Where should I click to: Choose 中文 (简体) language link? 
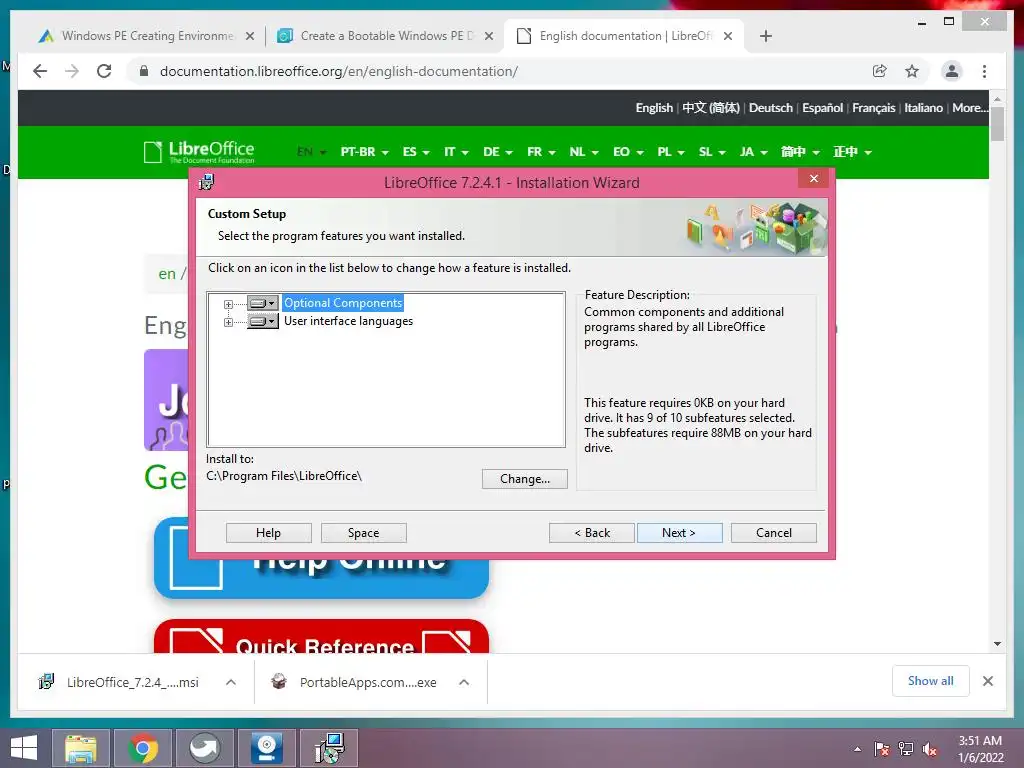tap(711, 108)
